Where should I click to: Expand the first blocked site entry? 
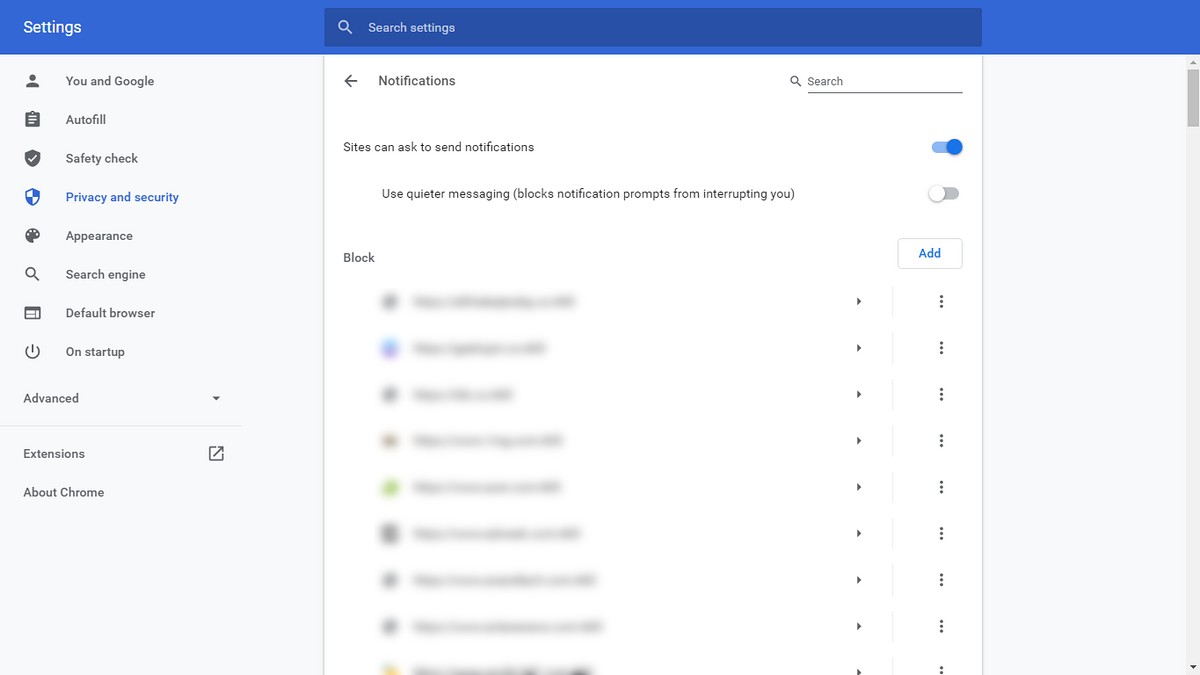click(858, 301)
